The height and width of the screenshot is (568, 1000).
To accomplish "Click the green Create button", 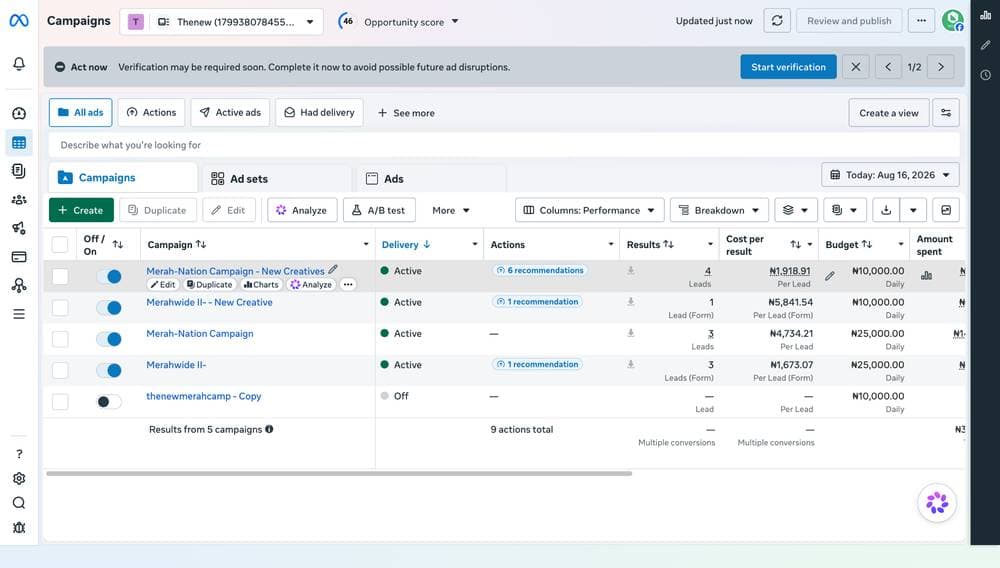I will (81, 210).
